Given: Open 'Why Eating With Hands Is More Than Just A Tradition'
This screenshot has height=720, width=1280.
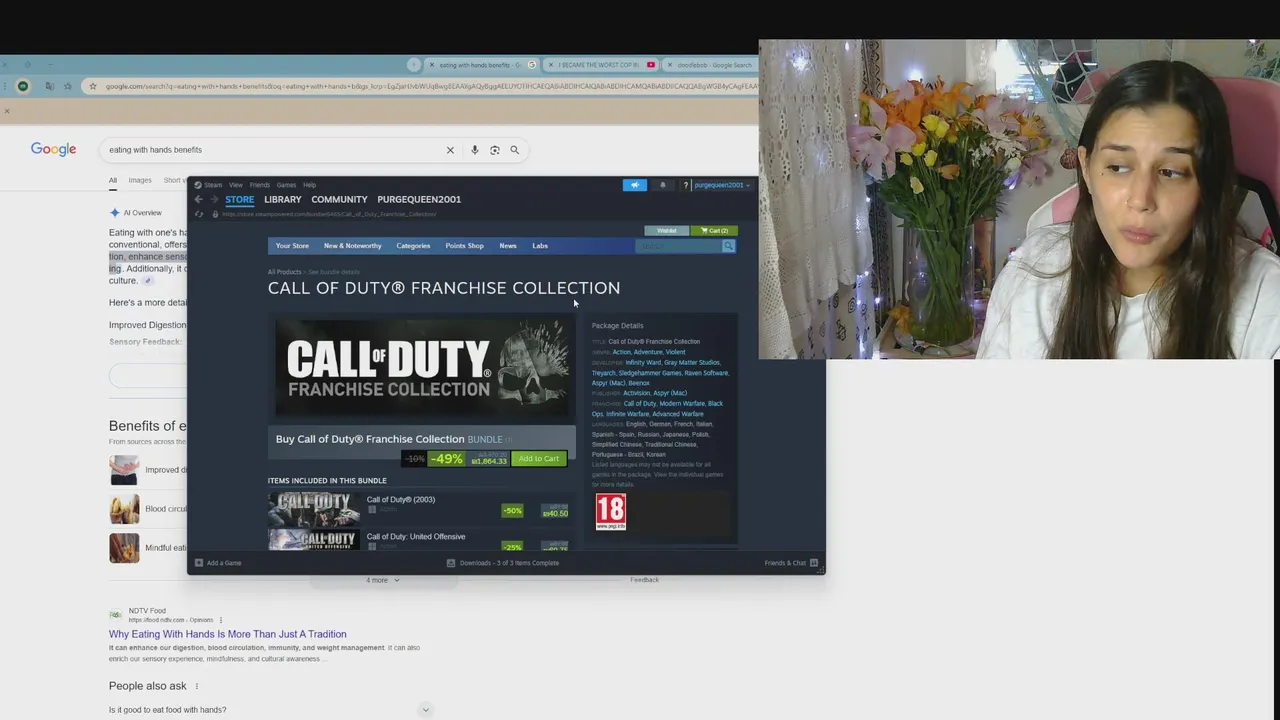Looking at the screenshot, I should [x=228, y=634].
